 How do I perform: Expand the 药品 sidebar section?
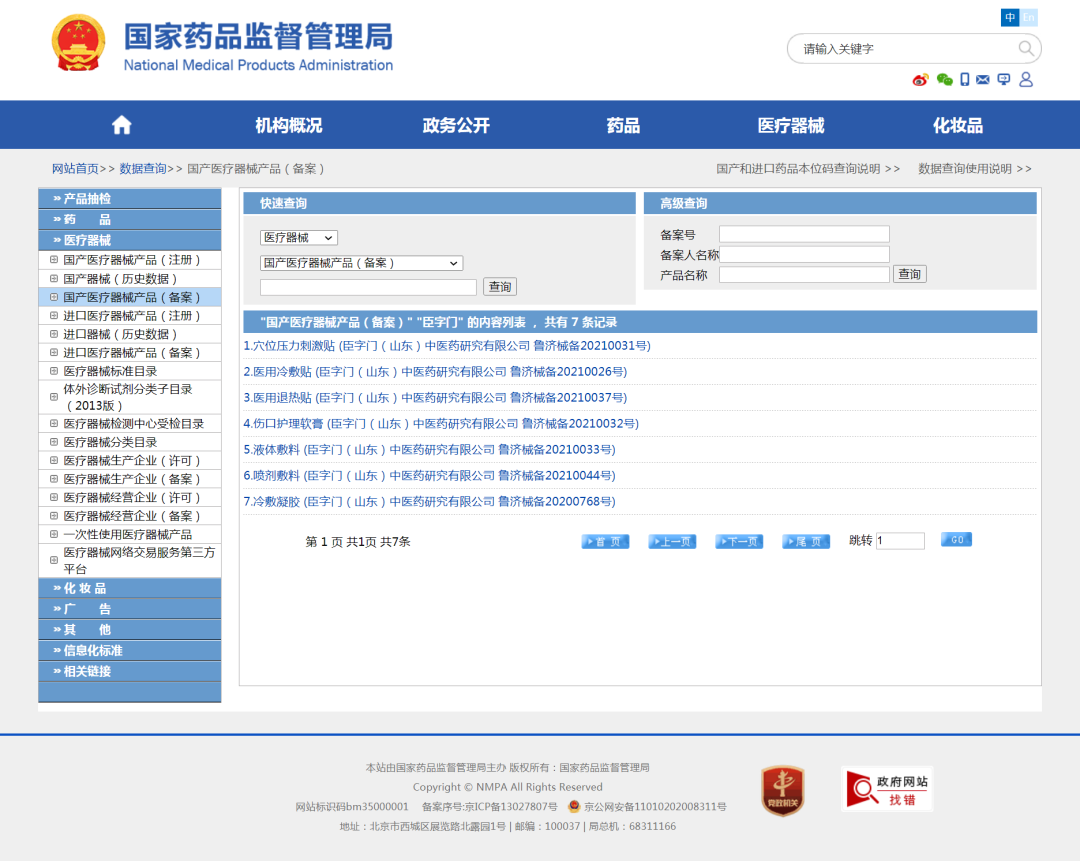tap(129, 219)
